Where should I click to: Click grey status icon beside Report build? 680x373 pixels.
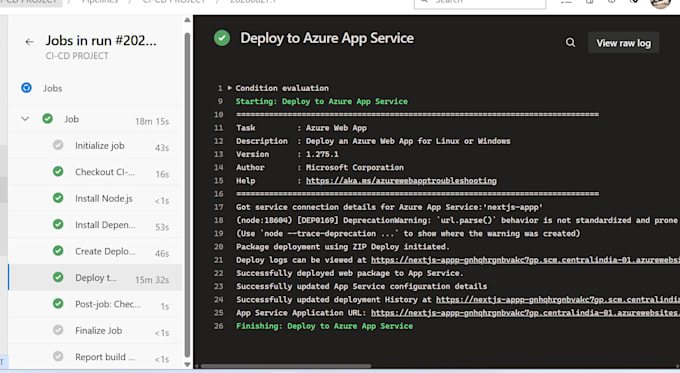tap(58, 357)
